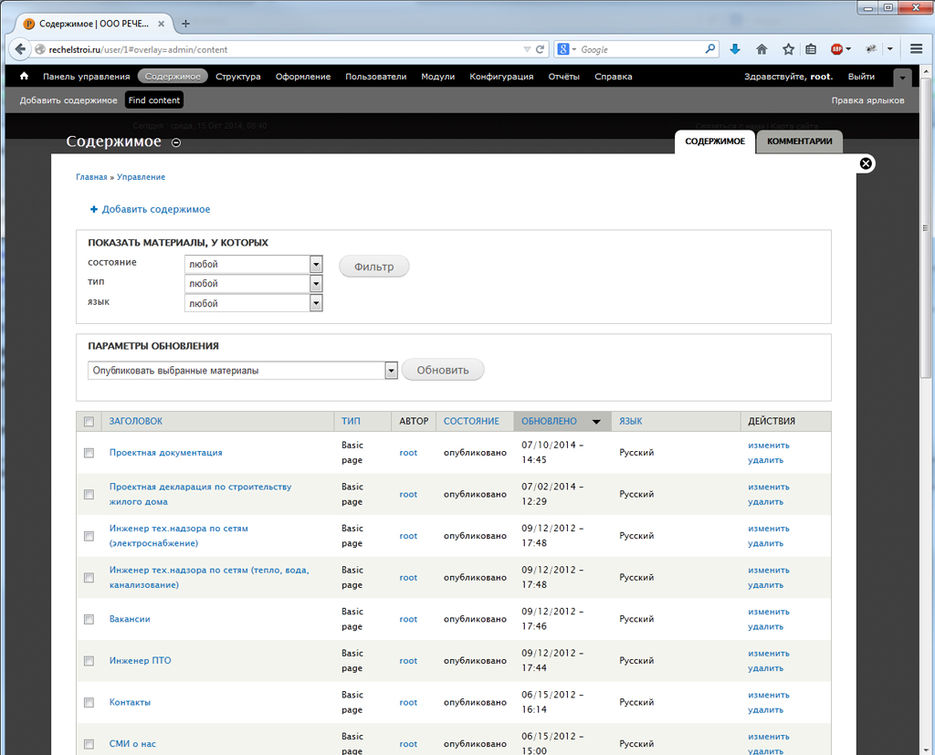Close the overlay with the X icon
This screenshot has width=935, height=755.
click(865, 163)
